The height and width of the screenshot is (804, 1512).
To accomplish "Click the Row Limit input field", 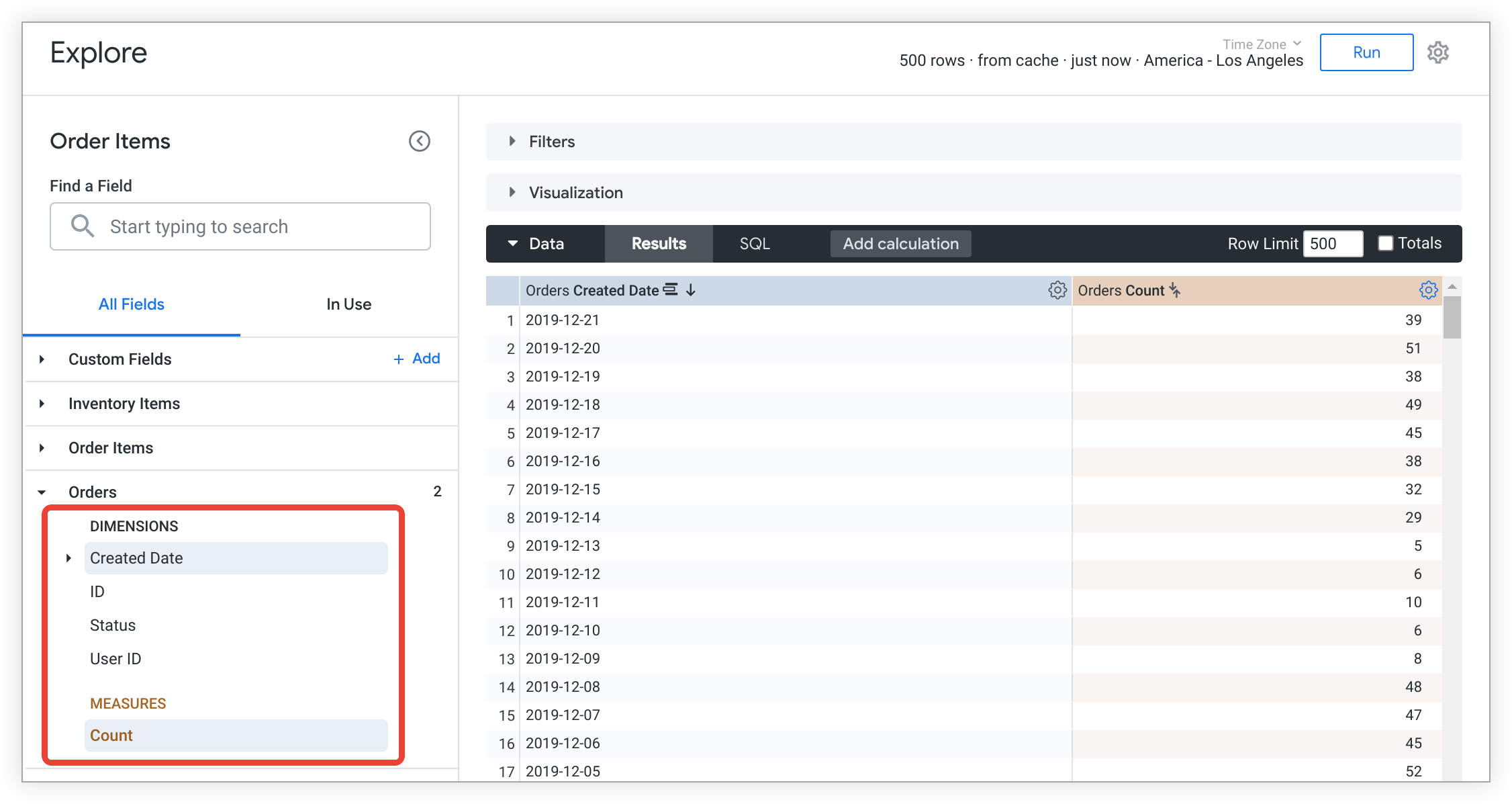I will tap(1332, 244).
